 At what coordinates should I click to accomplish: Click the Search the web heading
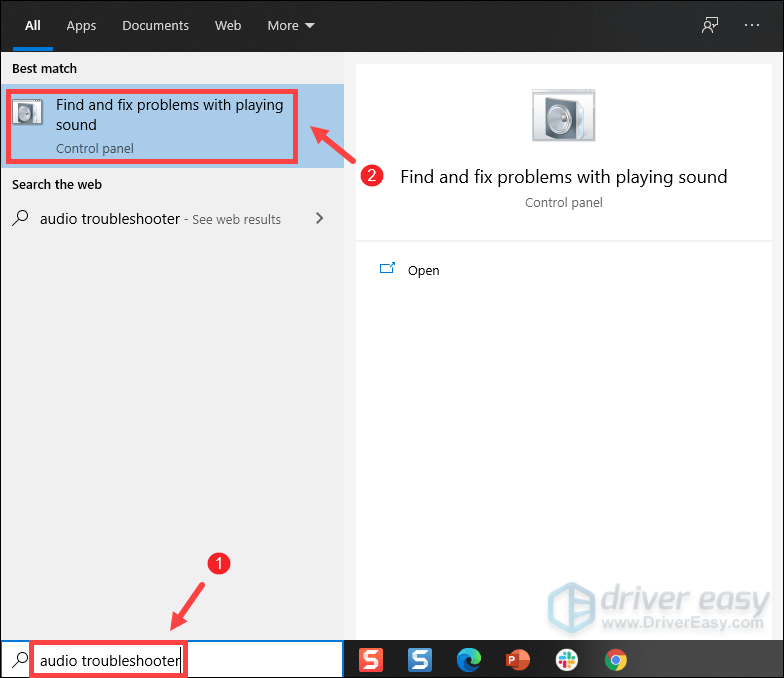tap(56, 184)
